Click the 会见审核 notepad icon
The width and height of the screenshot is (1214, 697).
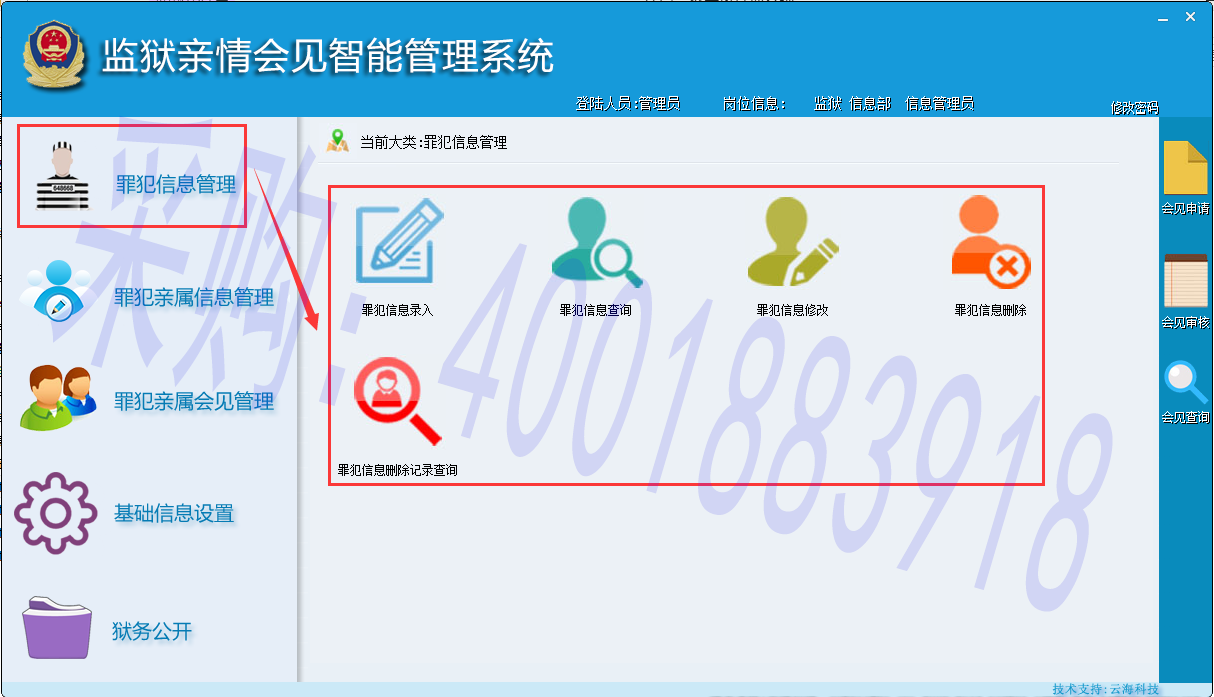[x=1185, y=281]
